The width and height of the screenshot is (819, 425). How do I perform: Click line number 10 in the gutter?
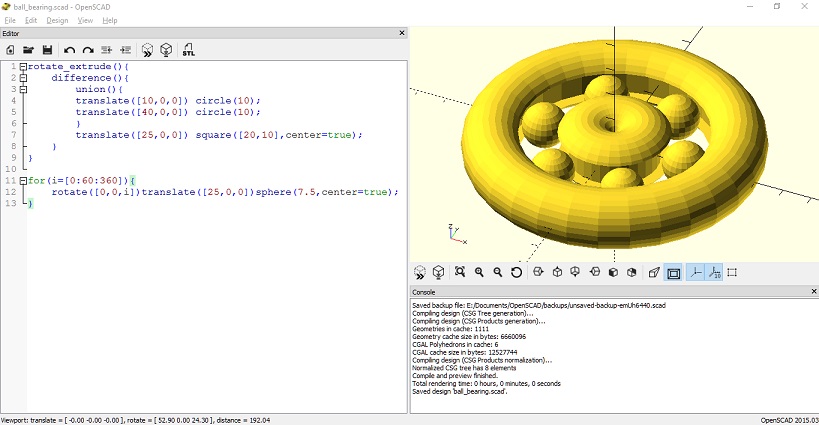10,169
